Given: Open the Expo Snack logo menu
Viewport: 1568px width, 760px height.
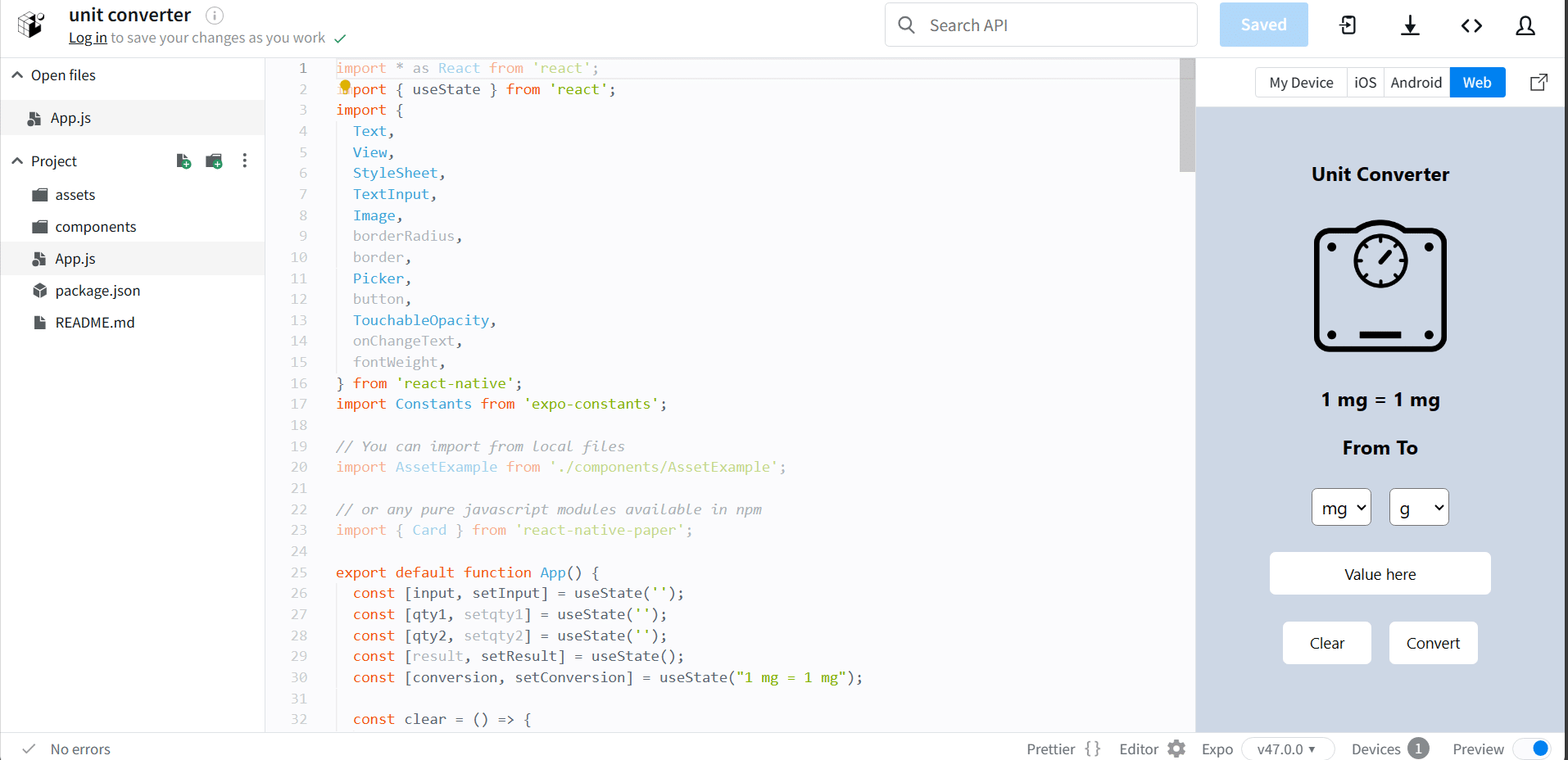Looking at the screenshot, I should [29, 25].
